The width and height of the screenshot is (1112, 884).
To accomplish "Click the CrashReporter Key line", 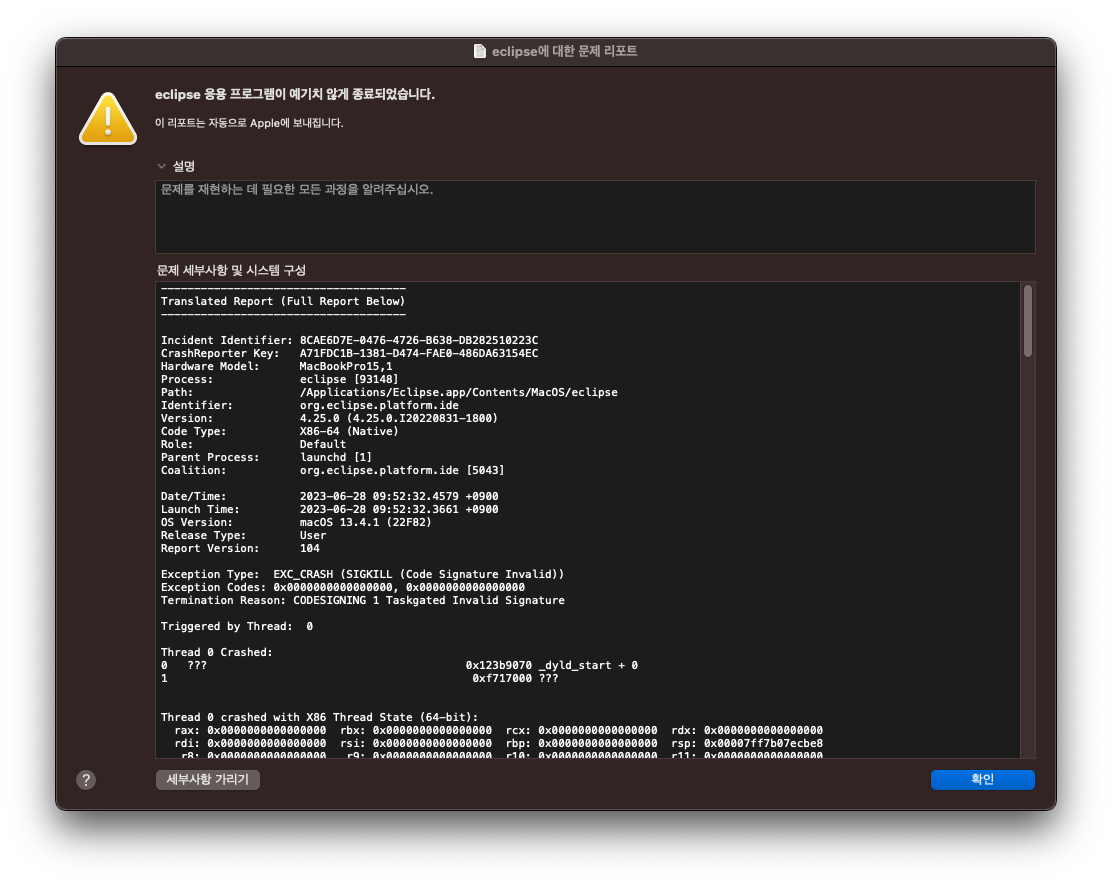I will [x=350, y=353].
